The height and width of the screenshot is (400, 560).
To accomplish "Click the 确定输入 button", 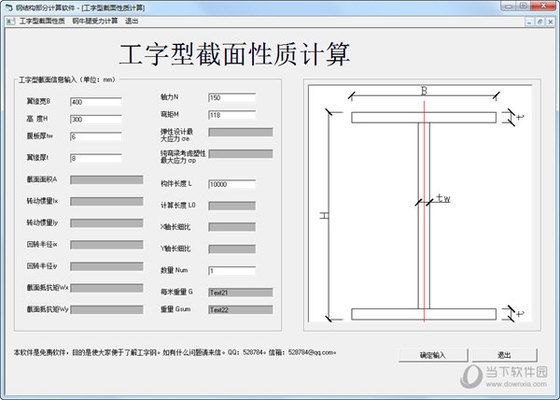I will (433, 355).
